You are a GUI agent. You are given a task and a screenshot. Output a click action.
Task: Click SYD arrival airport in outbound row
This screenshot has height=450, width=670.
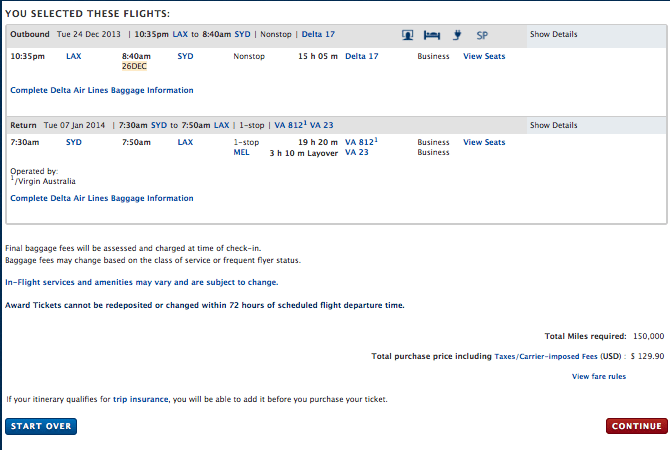pyautogui.click(x=185, y=56)
